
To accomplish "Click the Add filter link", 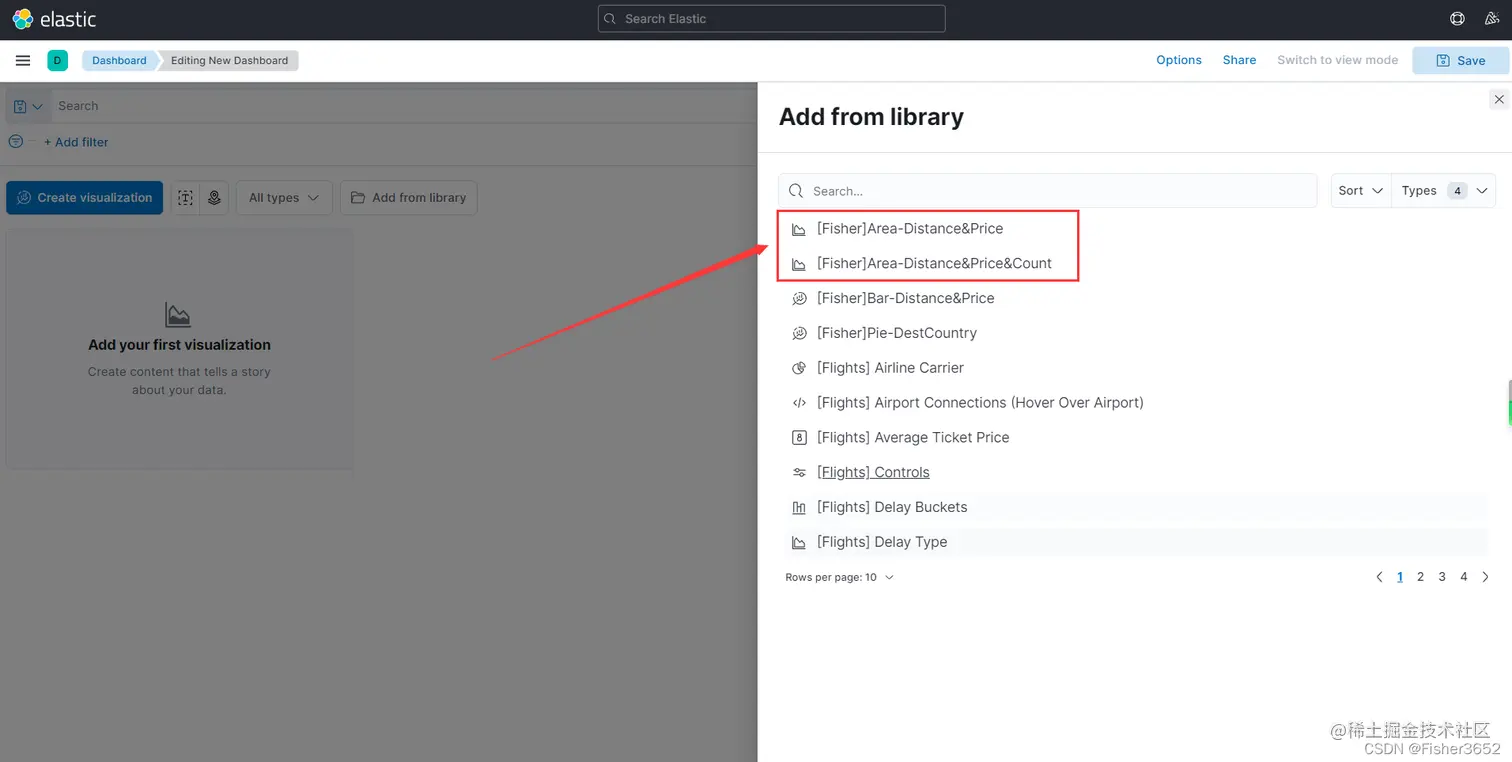I will [76, 142].
